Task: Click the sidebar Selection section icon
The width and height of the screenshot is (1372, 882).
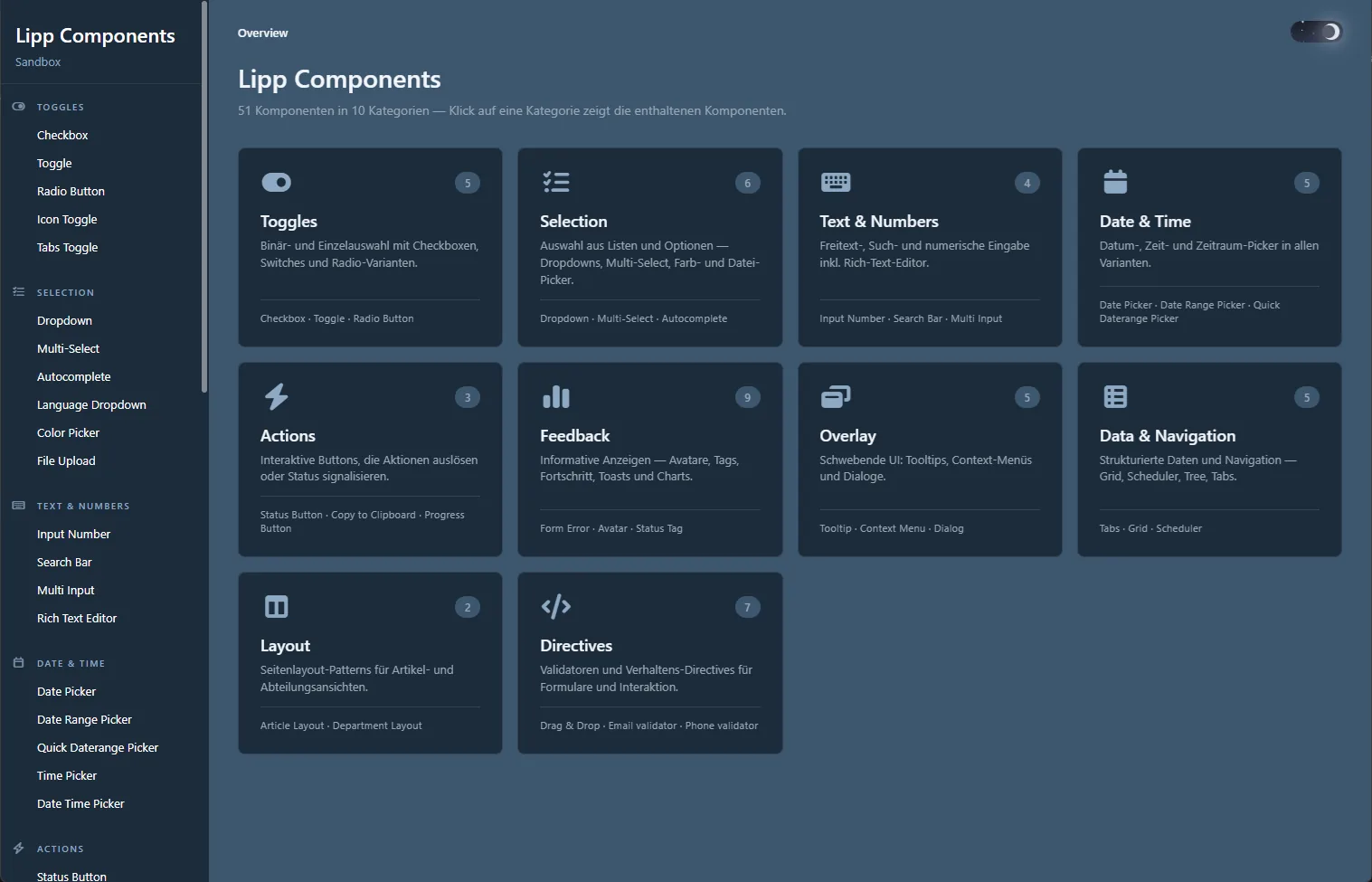Action: tap(18, 292)
